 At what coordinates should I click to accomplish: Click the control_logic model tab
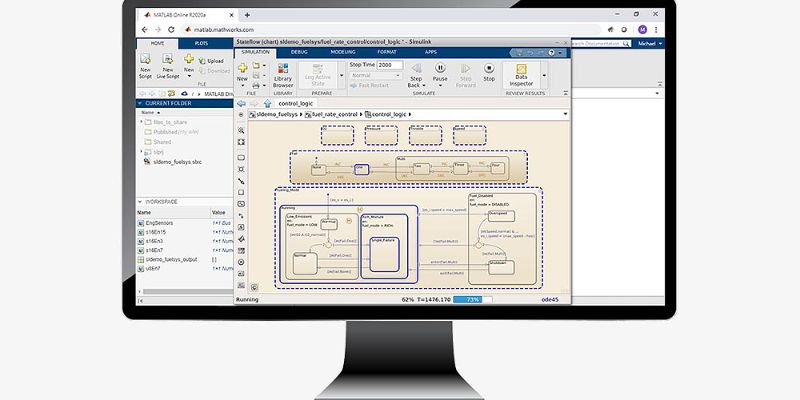[x=295, y=104]
